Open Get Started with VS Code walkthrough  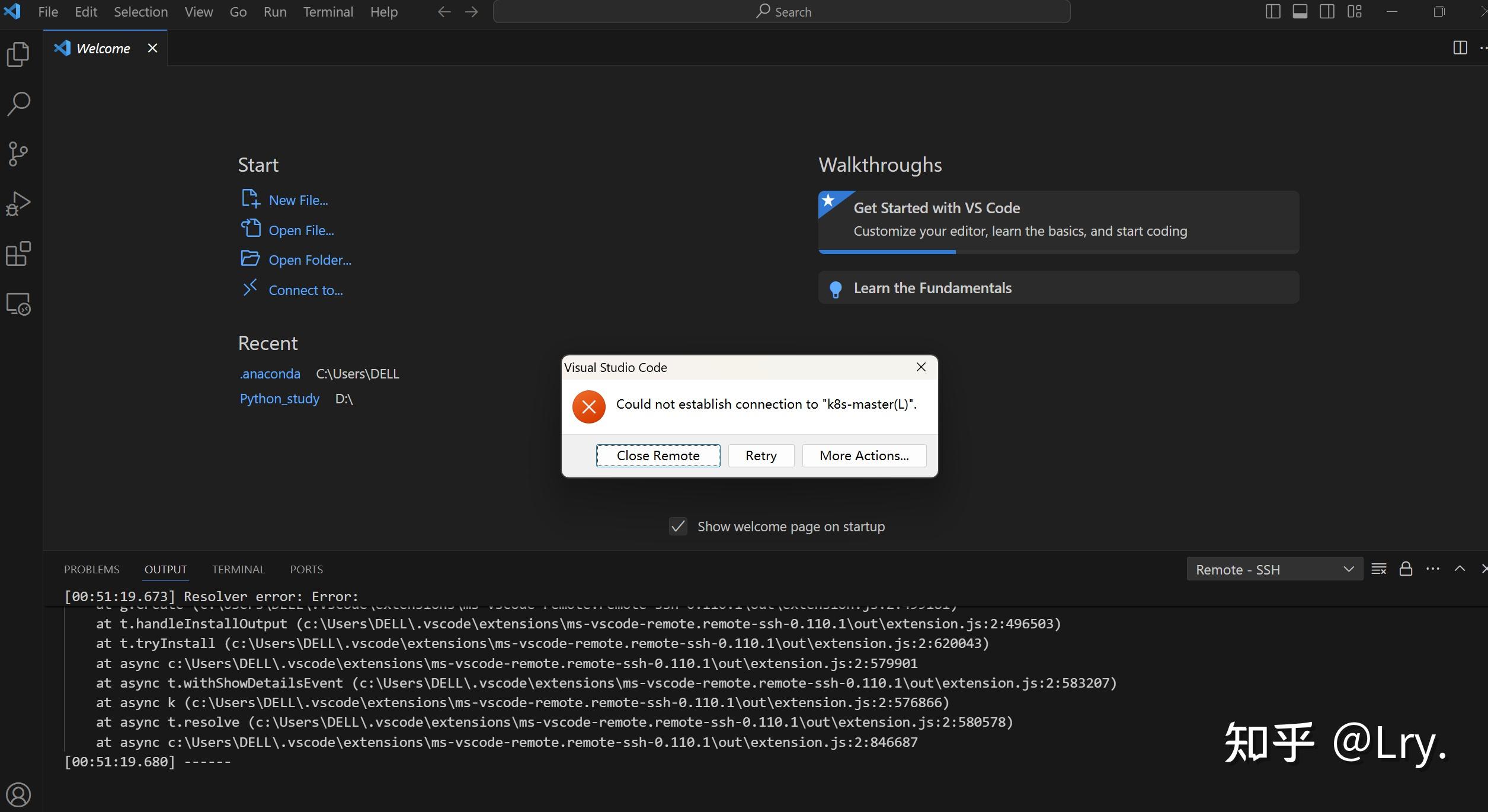pos(1058,222)
